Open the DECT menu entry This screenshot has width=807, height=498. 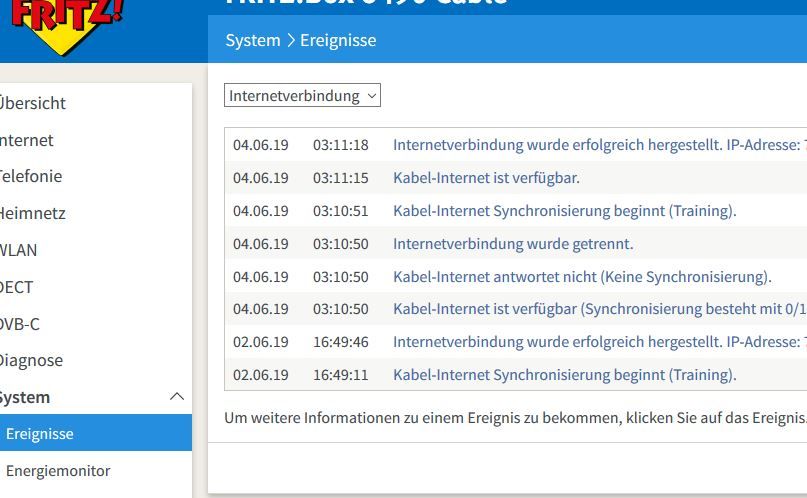(x=17, y=287)
